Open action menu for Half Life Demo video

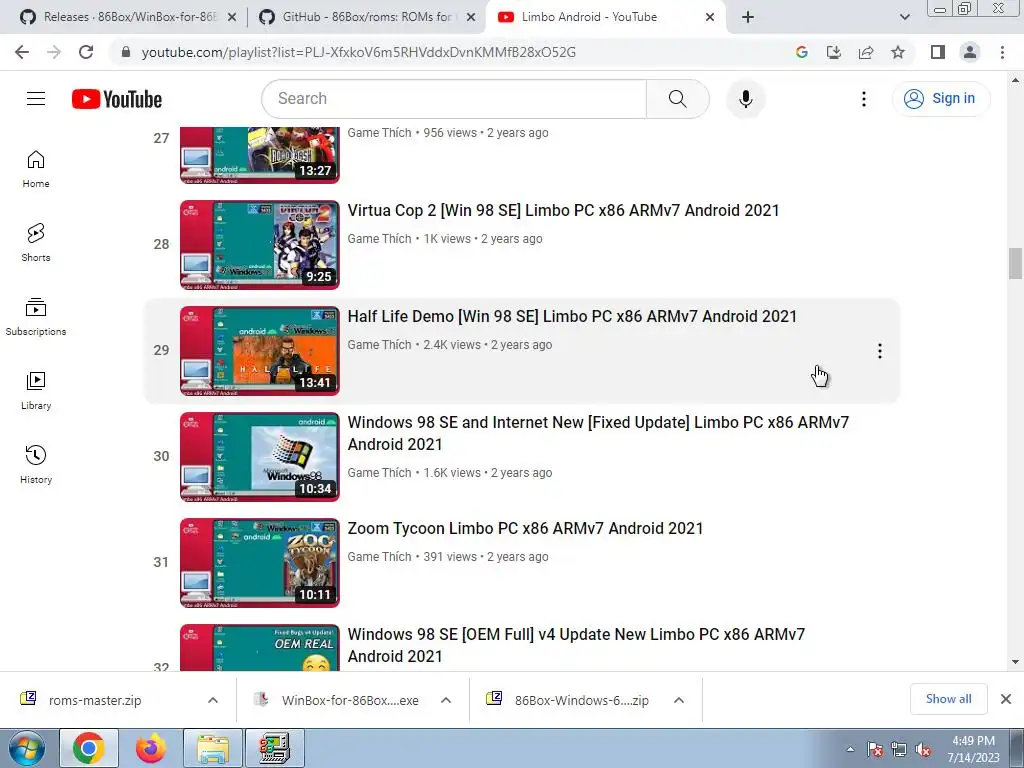pyautogui.click(x=880, y=351)
